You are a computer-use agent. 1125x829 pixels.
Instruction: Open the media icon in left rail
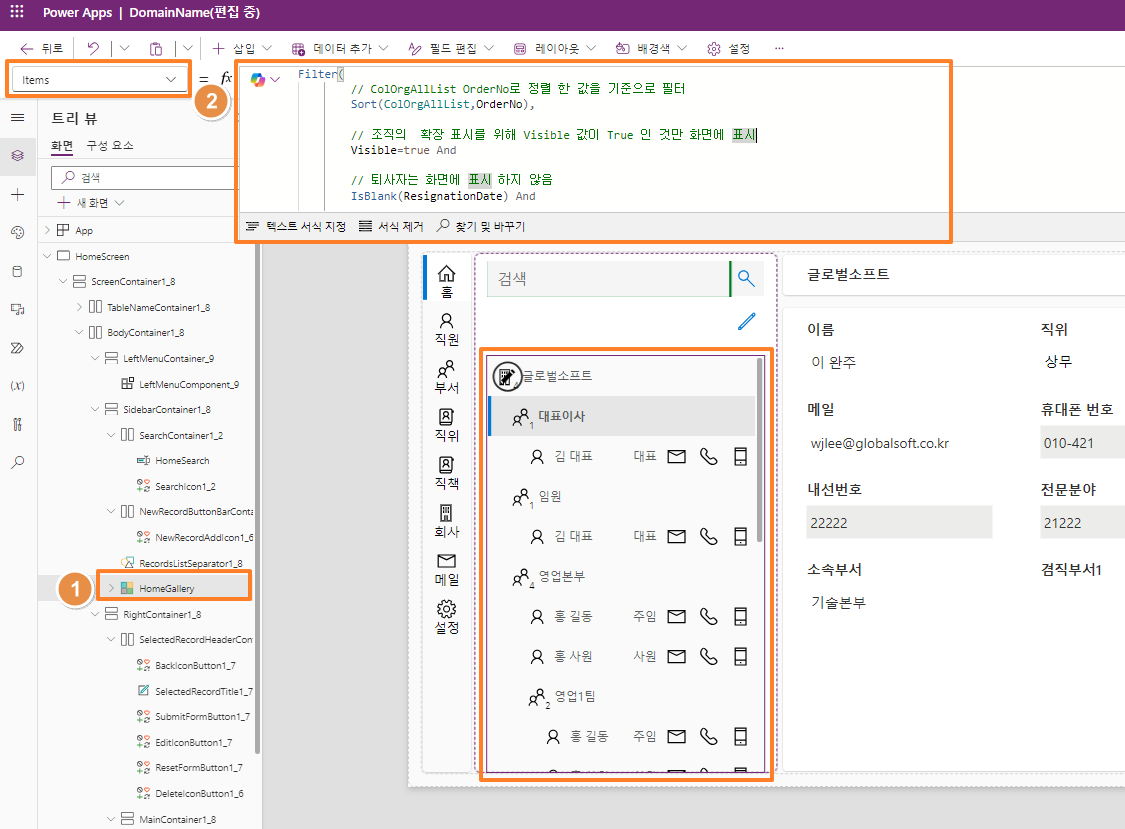point(18,309)
